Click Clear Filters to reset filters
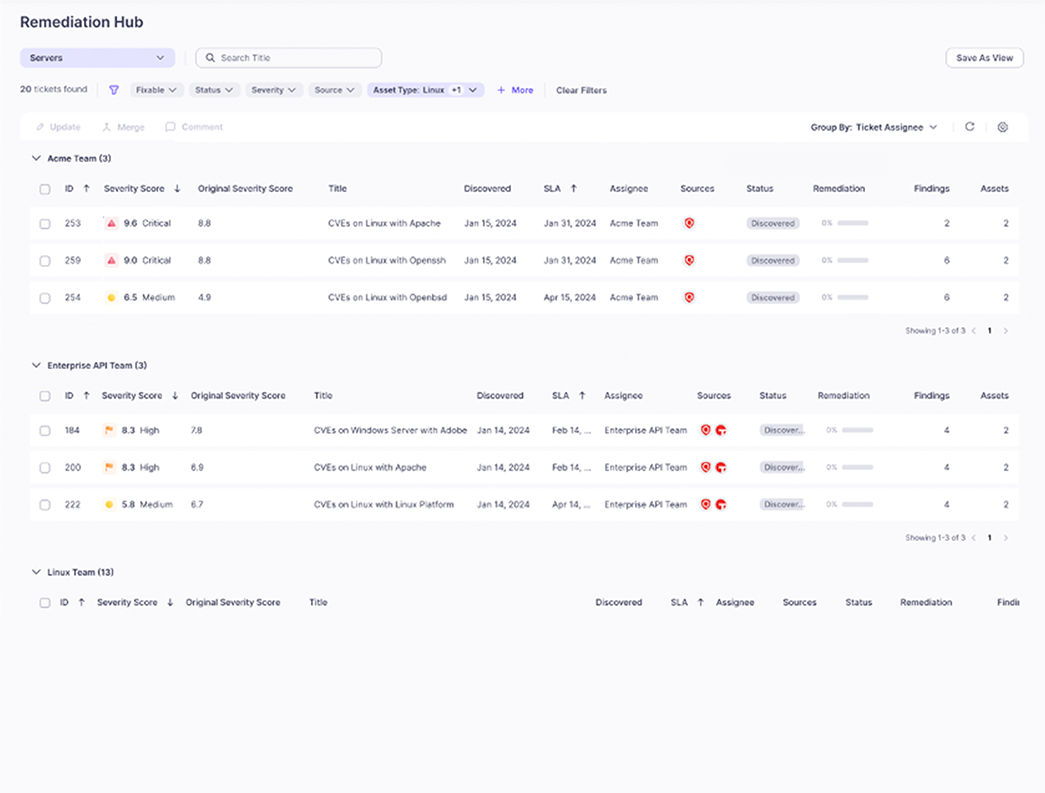The height and width of the screenshot is (793, 1045). point(581,90)
